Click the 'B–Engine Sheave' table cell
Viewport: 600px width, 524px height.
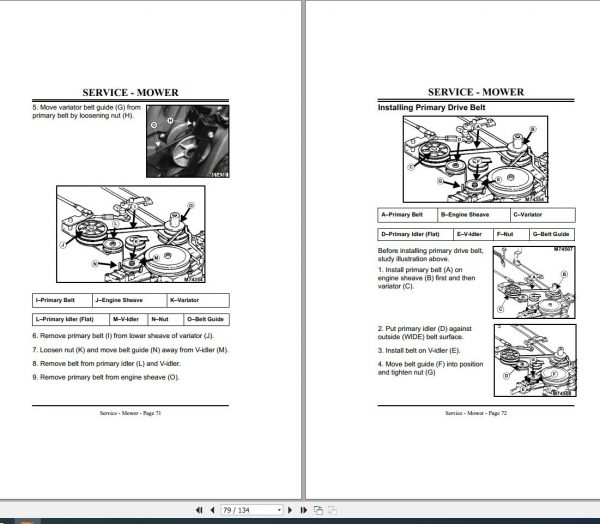click(474, 215)
